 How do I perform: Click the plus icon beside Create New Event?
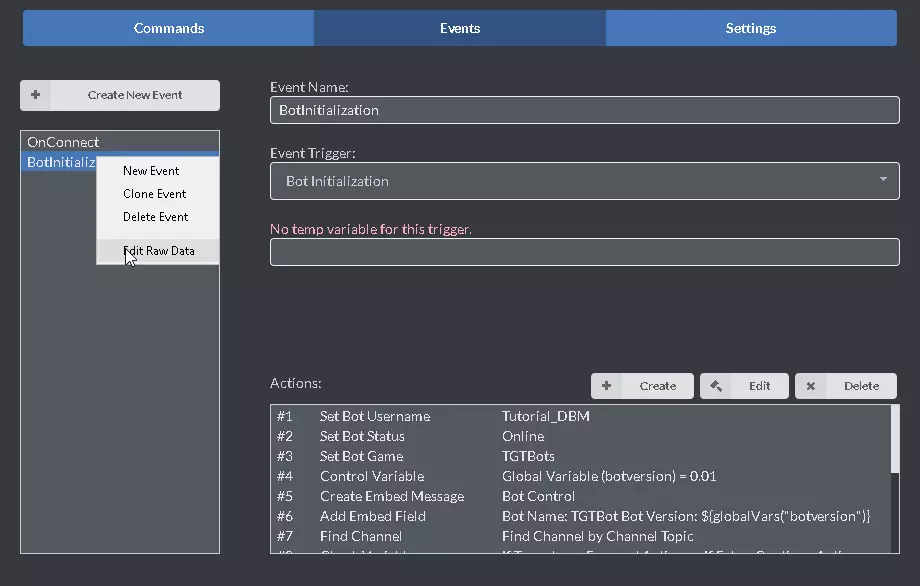36,95
